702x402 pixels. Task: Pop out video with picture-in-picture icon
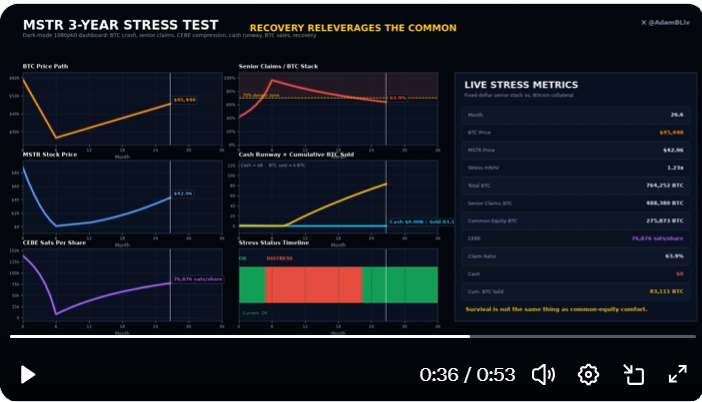click(x=634, y=375)
